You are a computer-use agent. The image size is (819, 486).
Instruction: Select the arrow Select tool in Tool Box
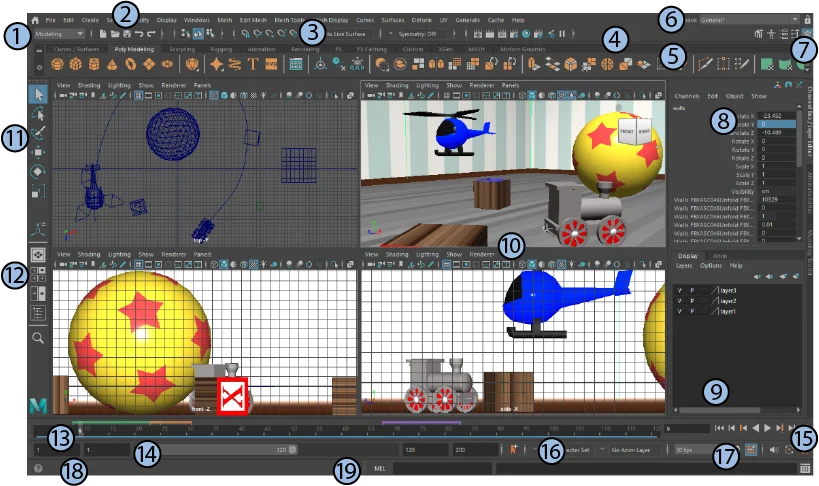38,94
